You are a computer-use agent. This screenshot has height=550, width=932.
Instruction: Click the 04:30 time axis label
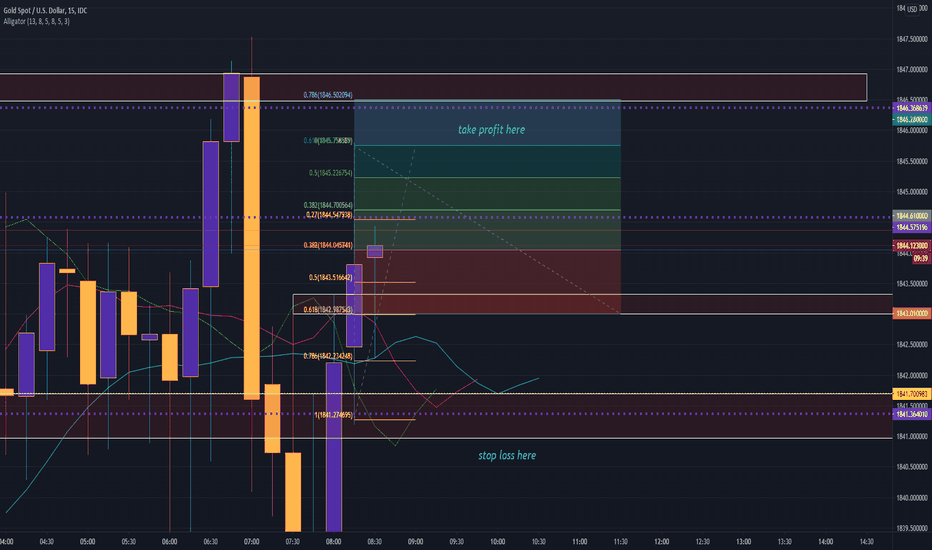[46, 542]
